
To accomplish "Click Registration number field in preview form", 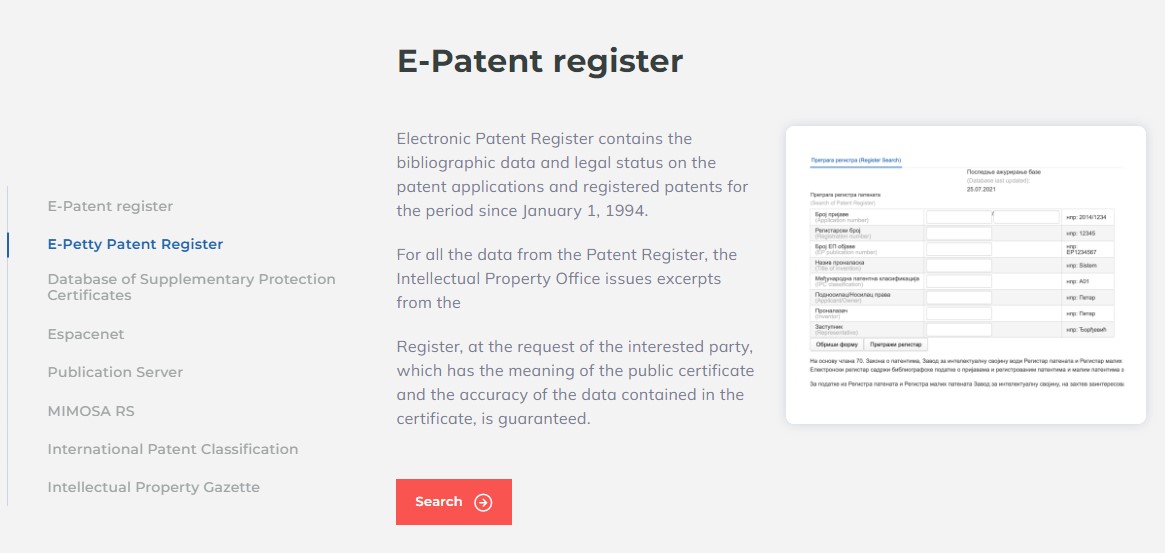I will coord(958,233).
